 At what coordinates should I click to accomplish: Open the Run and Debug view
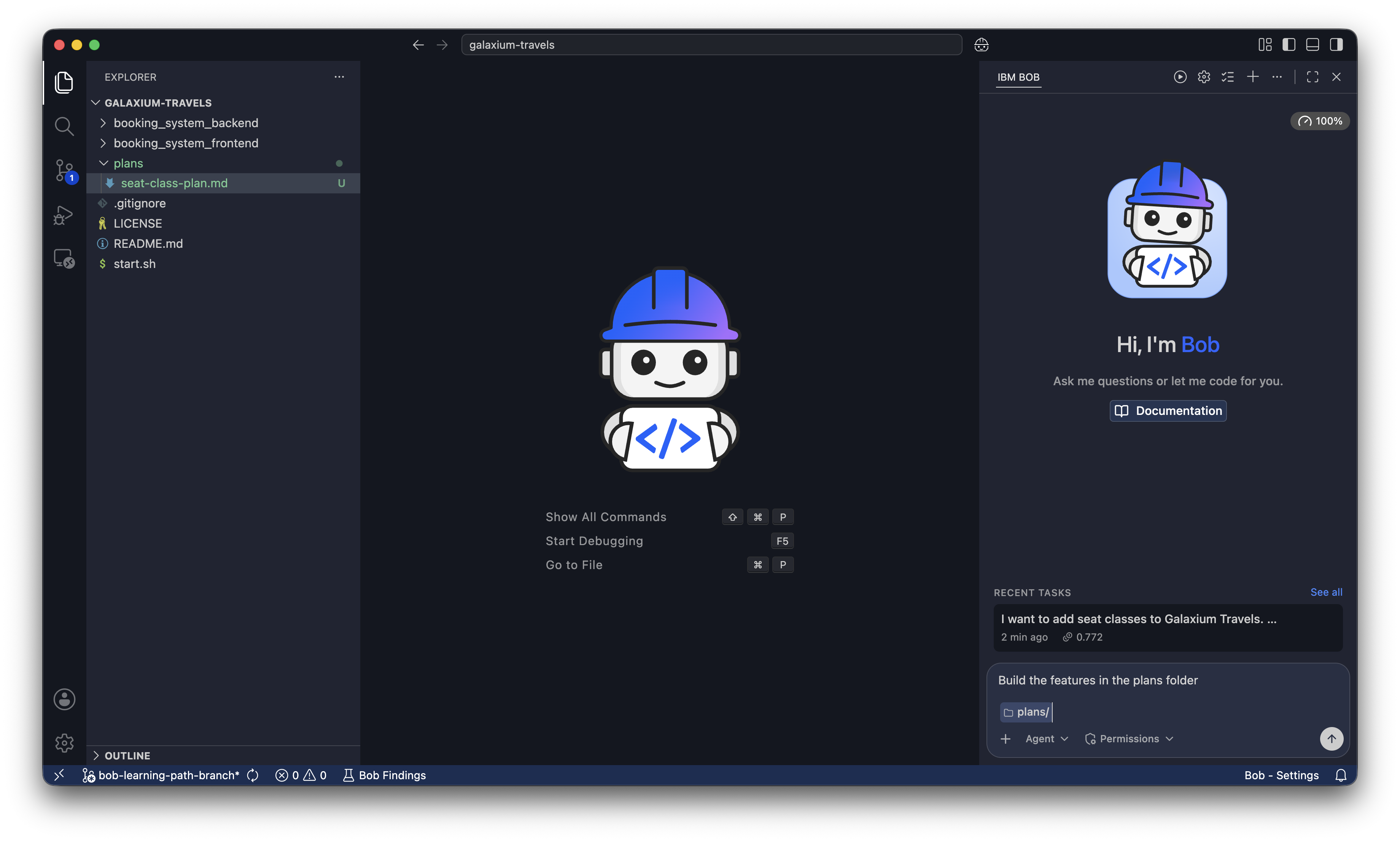64,215
